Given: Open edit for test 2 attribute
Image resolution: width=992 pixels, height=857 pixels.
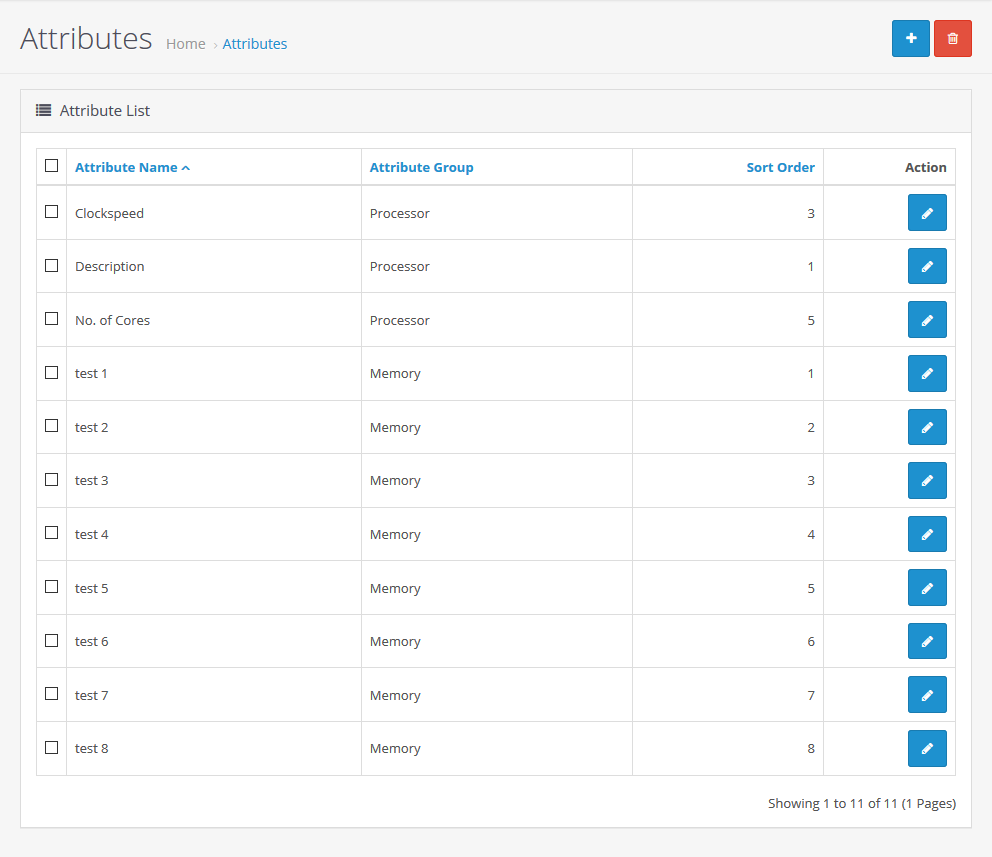Looking at the screenshot, I should [927, 427].
